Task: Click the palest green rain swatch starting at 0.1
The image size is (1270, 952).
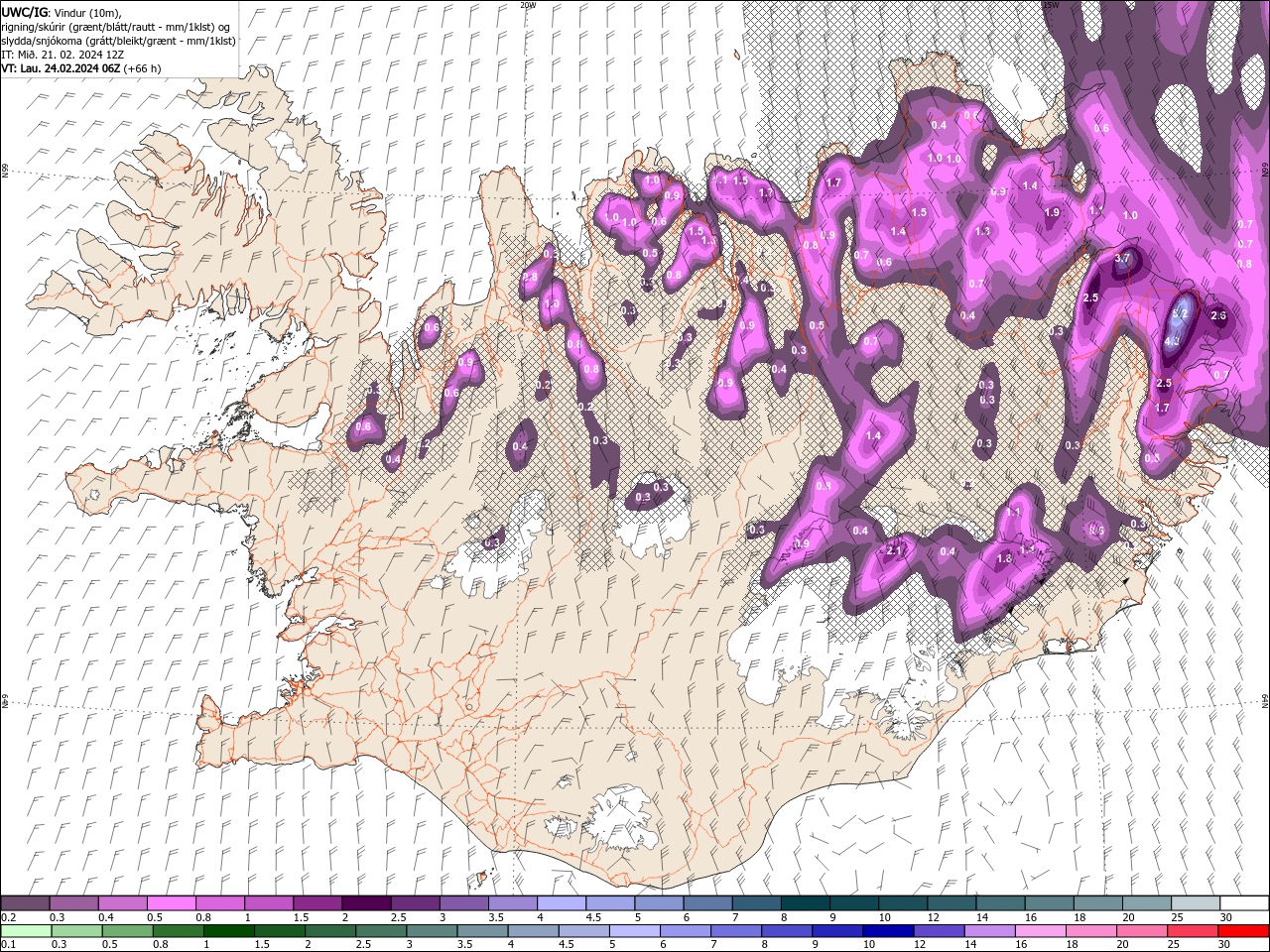Action: pos(26,930)
